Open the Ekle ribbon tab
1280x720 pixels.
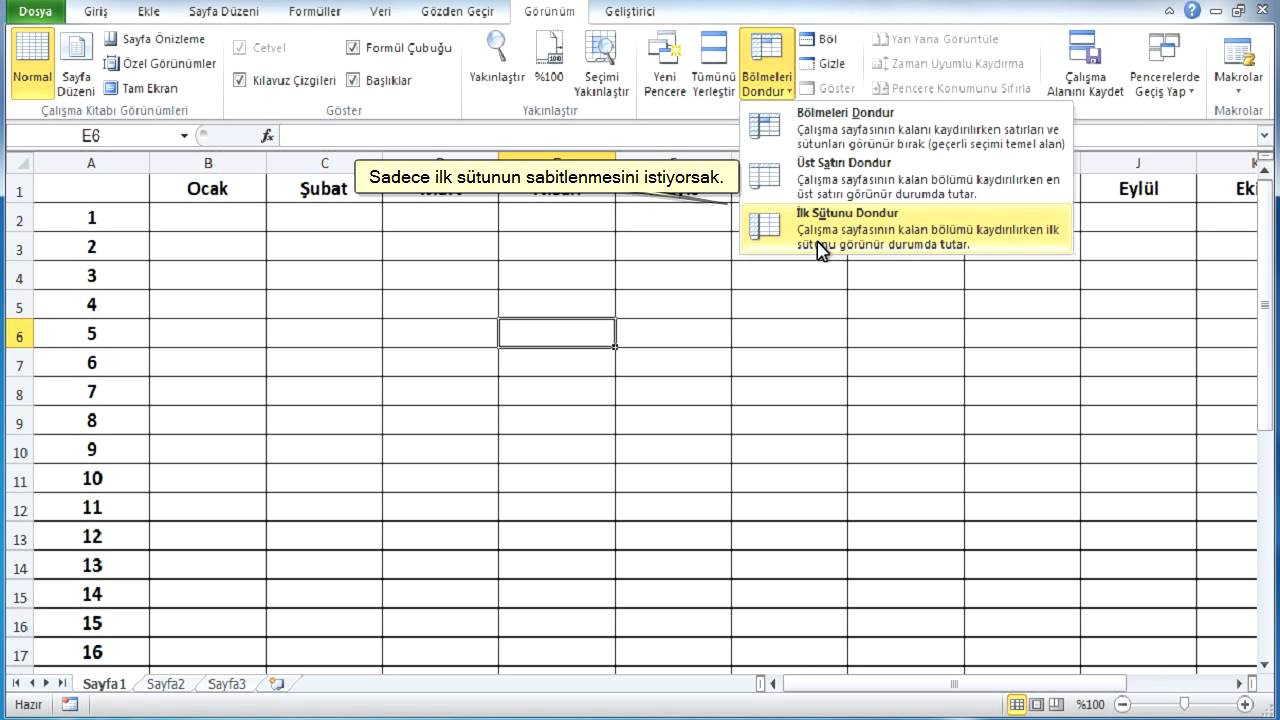[x=149, y=12]
